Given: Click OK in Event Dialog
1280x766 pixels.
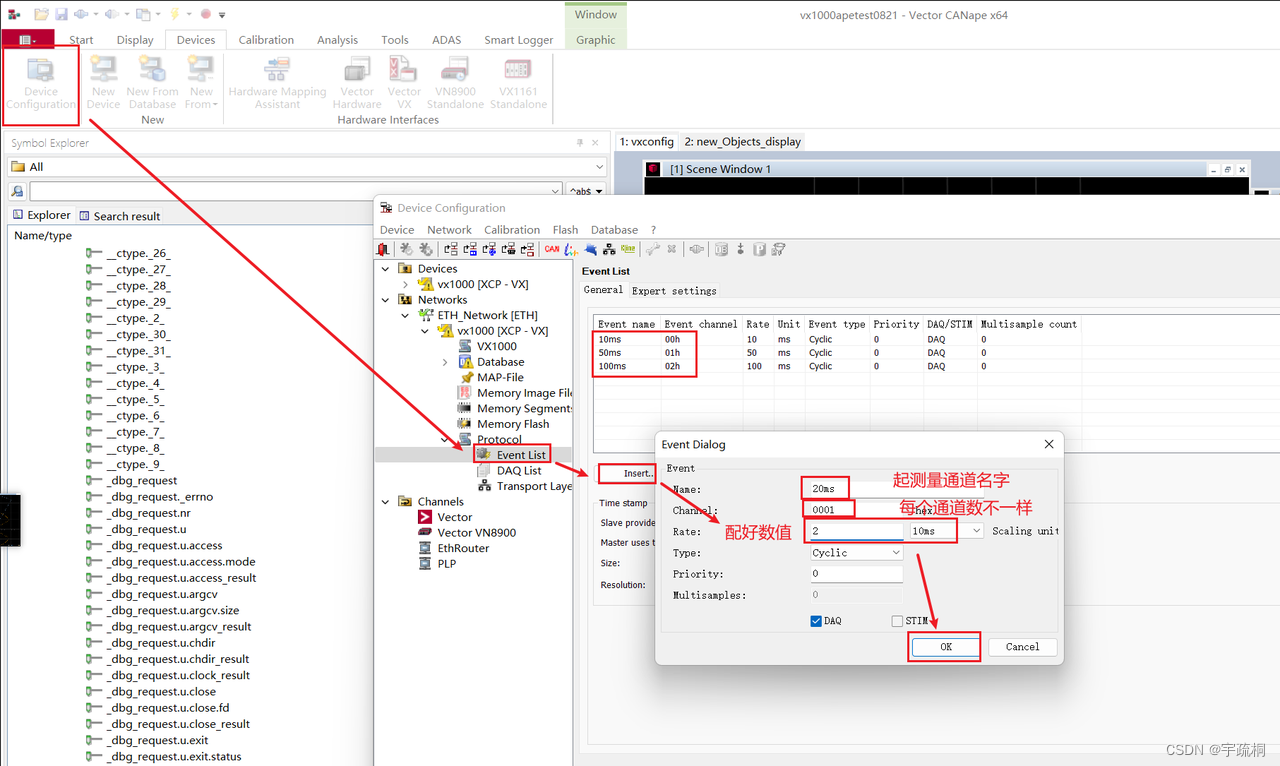Looking at the screenshot, I should pyautogui.click(x=945, y=647).
